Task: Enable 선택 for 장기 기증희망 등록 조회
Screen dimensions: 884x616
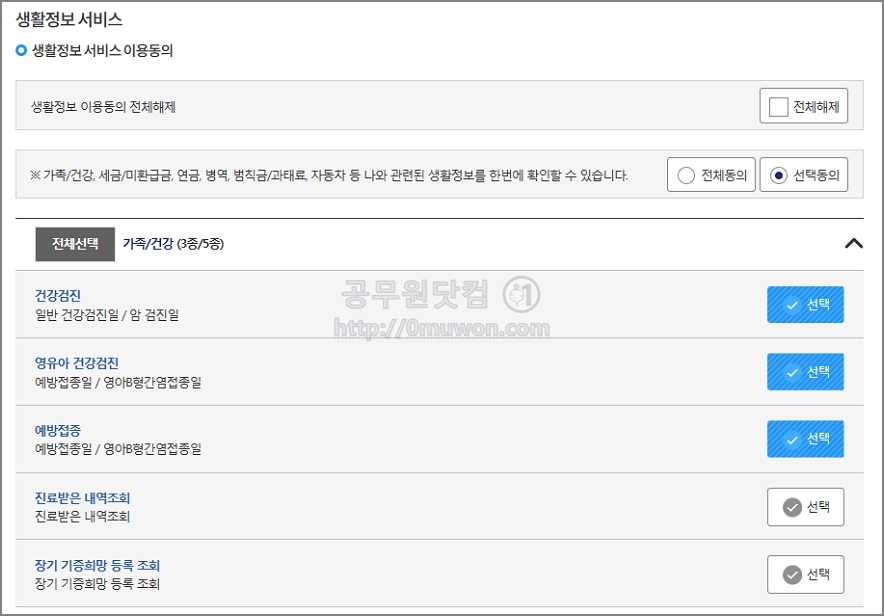Action: click(x=805, y=574)
